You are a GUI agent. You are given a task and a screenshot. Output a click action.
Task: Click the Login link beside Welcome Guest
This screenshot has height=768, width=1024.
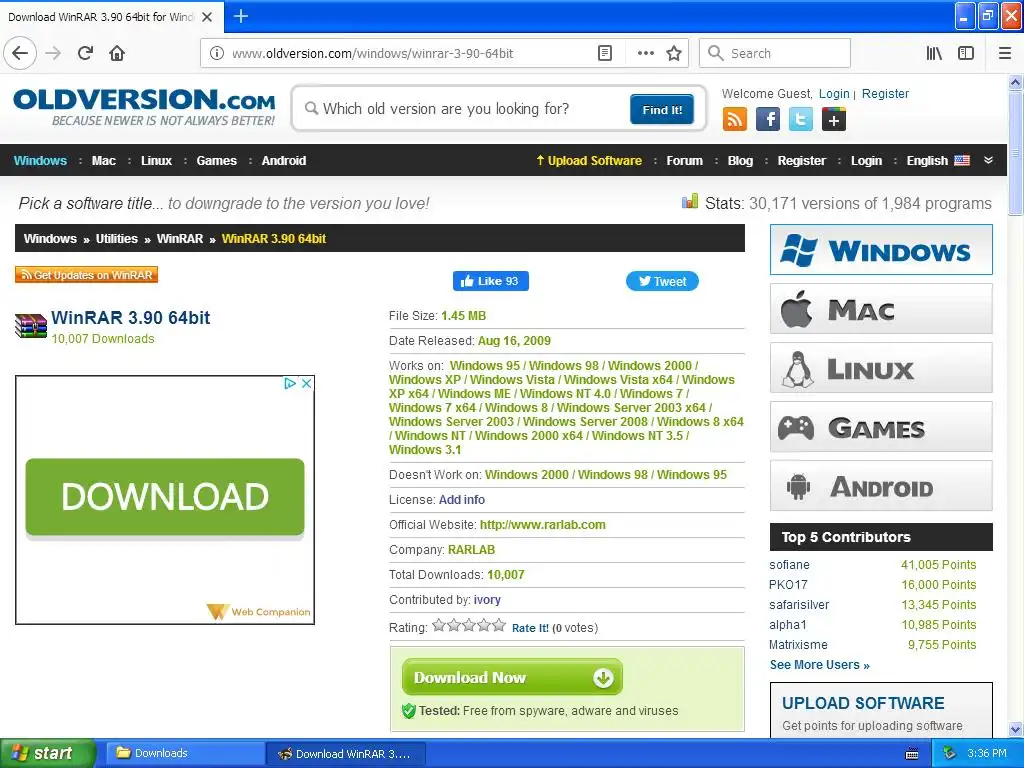(834, 93)
